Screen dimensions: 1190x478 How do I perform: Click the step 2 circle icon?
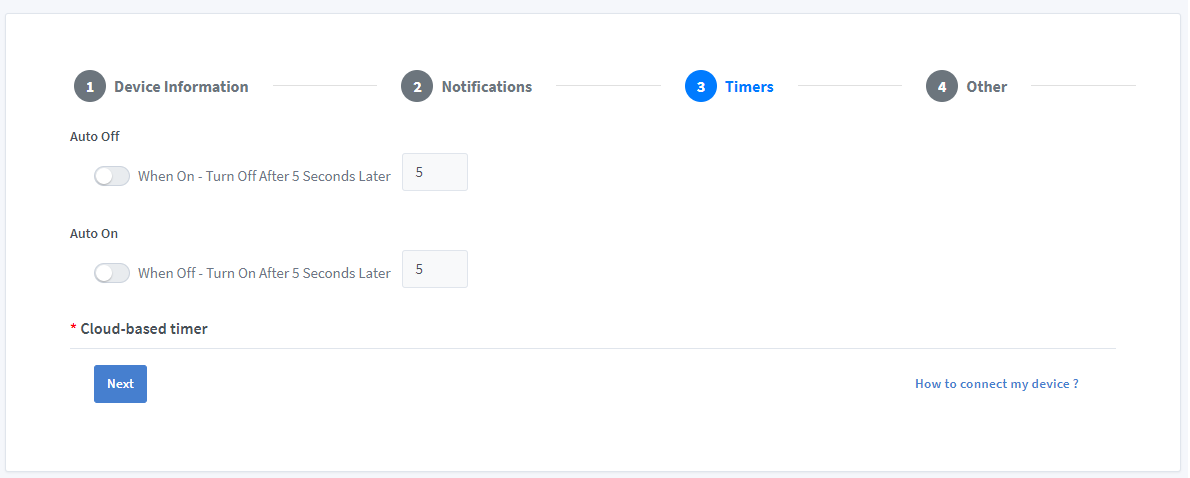click(x=417, y=86)
